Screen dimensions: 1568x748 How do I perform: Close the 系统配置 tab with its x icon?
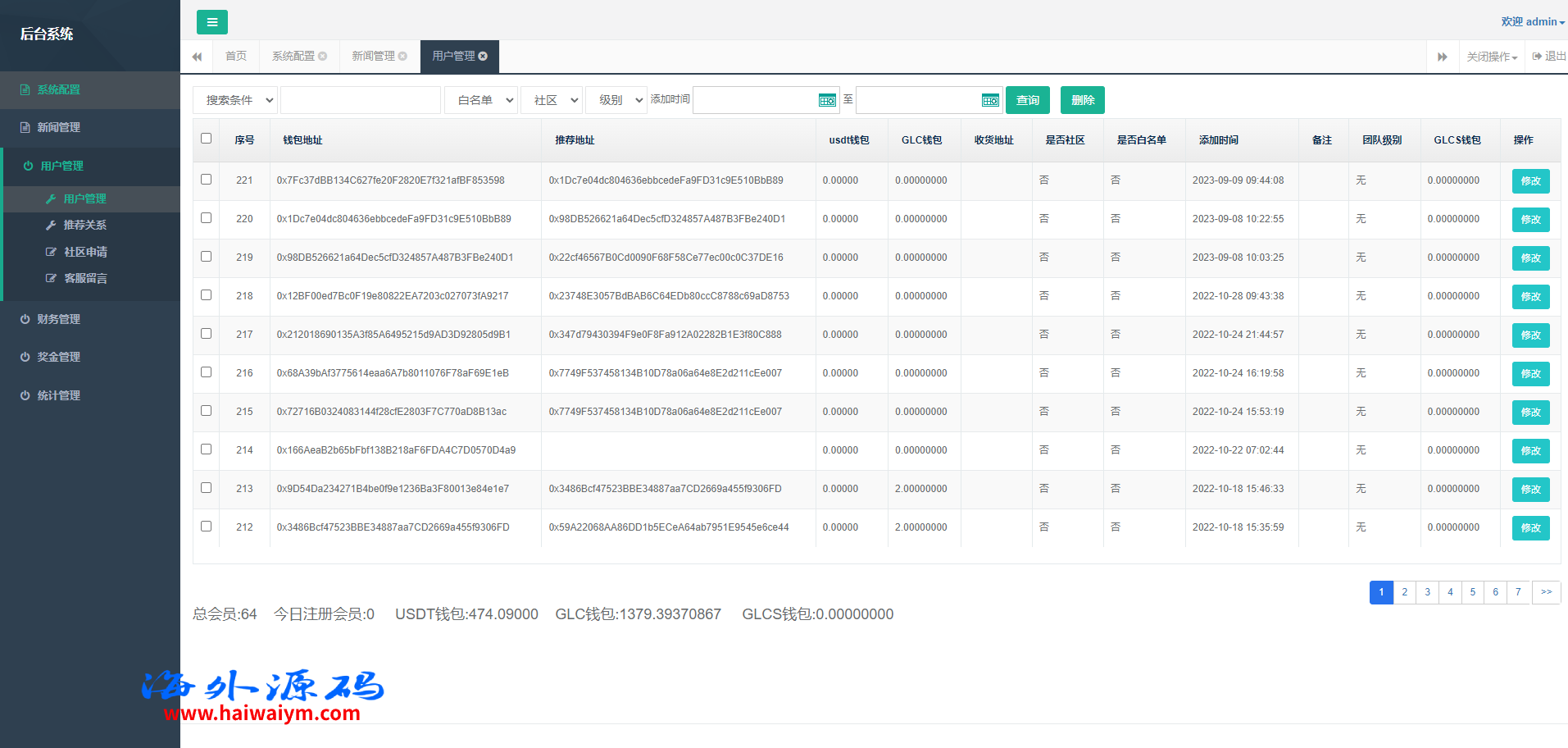(x=323, y=56)
